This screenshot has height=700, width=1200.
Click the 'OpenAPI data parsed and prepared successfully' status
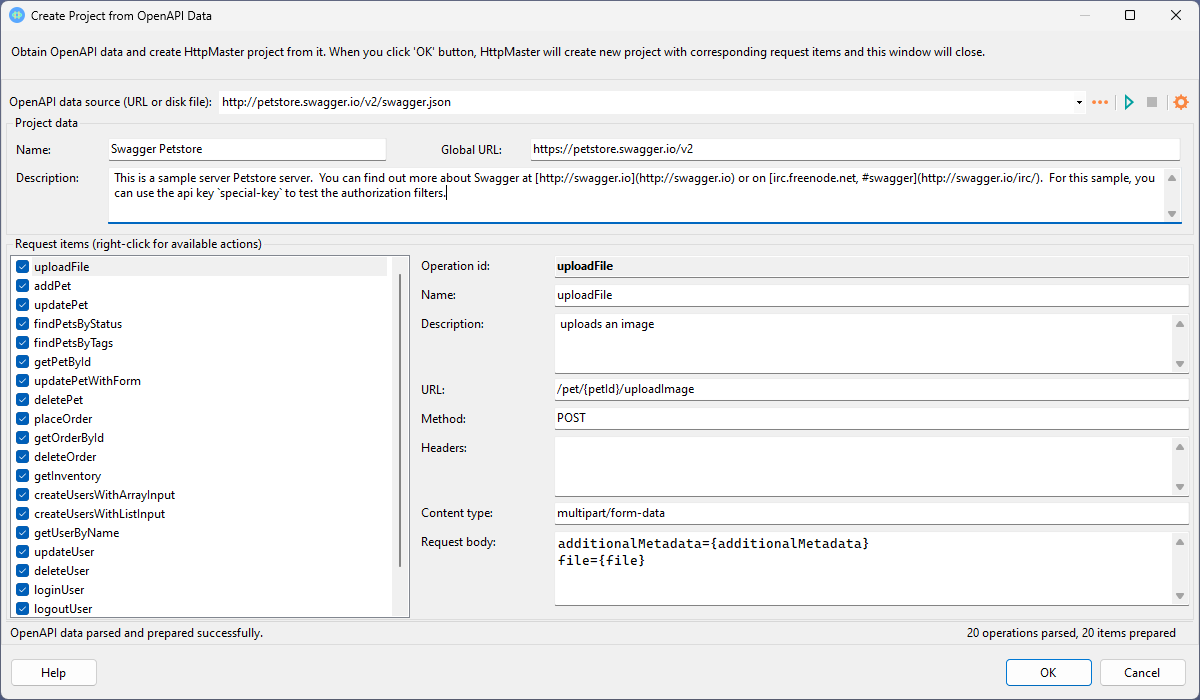point(136,633)
